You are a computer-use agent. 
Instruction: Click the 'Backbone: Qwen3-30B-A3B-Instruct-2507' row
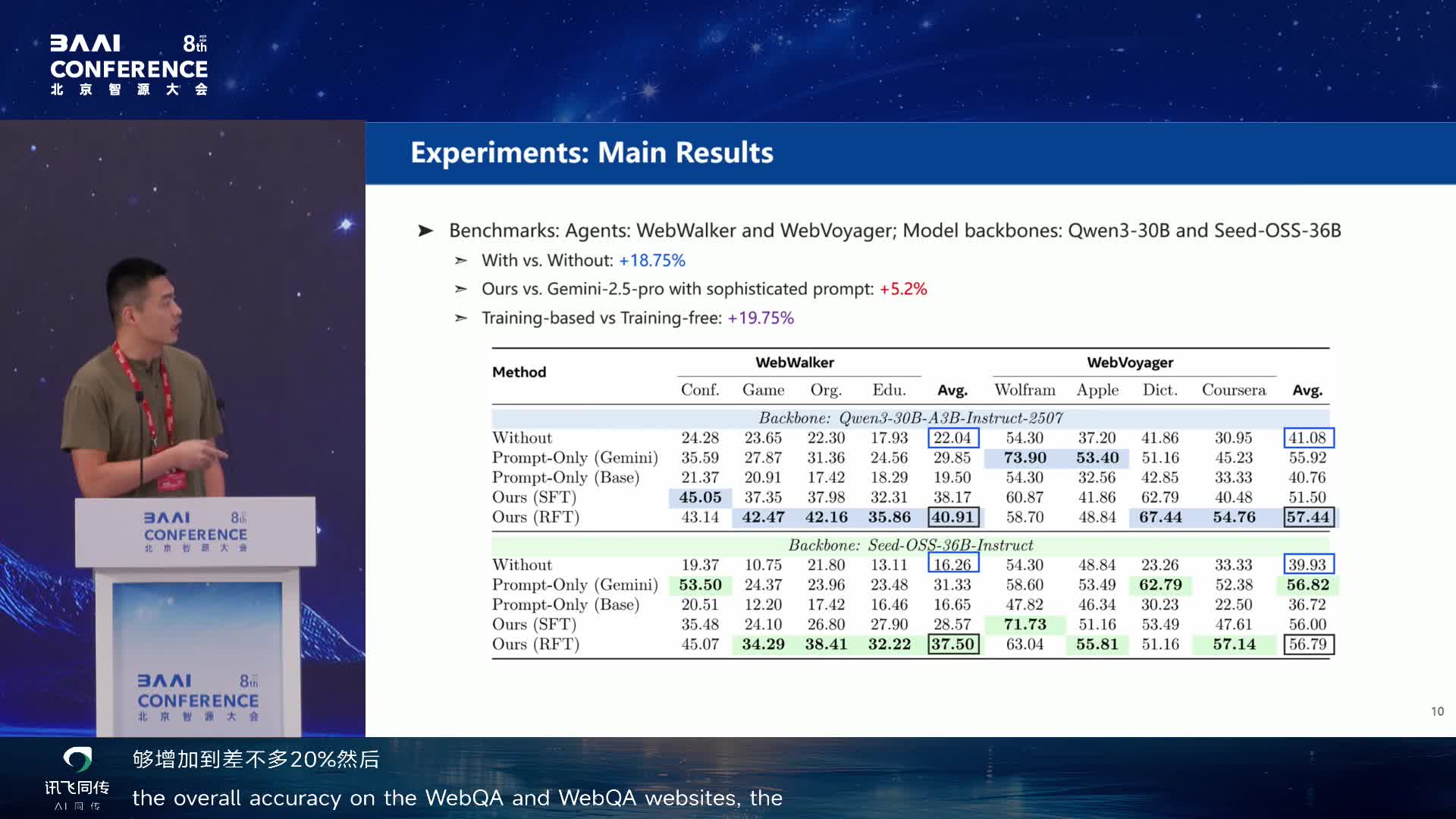[x=910, y=418]
